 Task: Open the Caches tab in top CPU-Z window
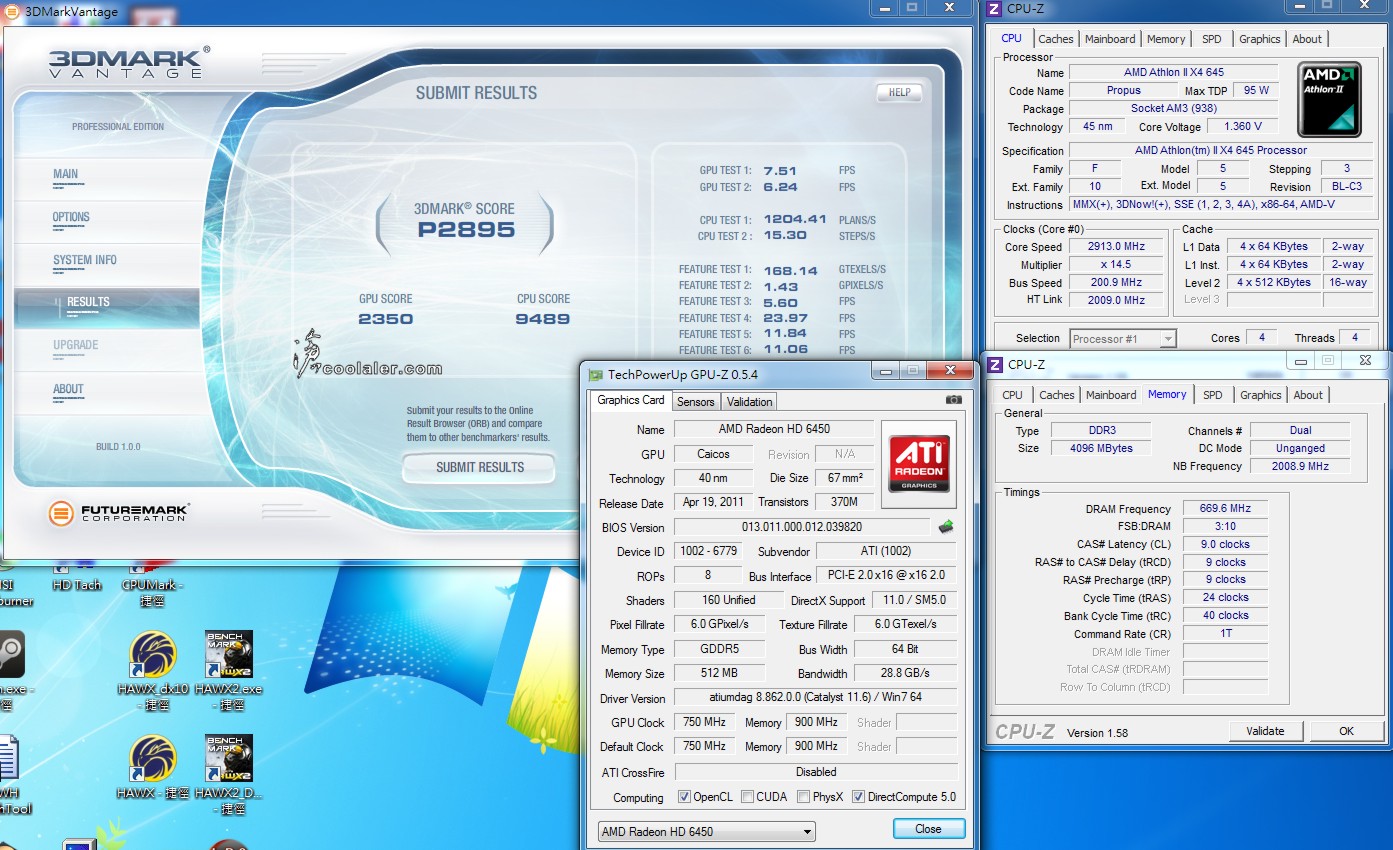pyautogui.click(x=1056, y=39)
